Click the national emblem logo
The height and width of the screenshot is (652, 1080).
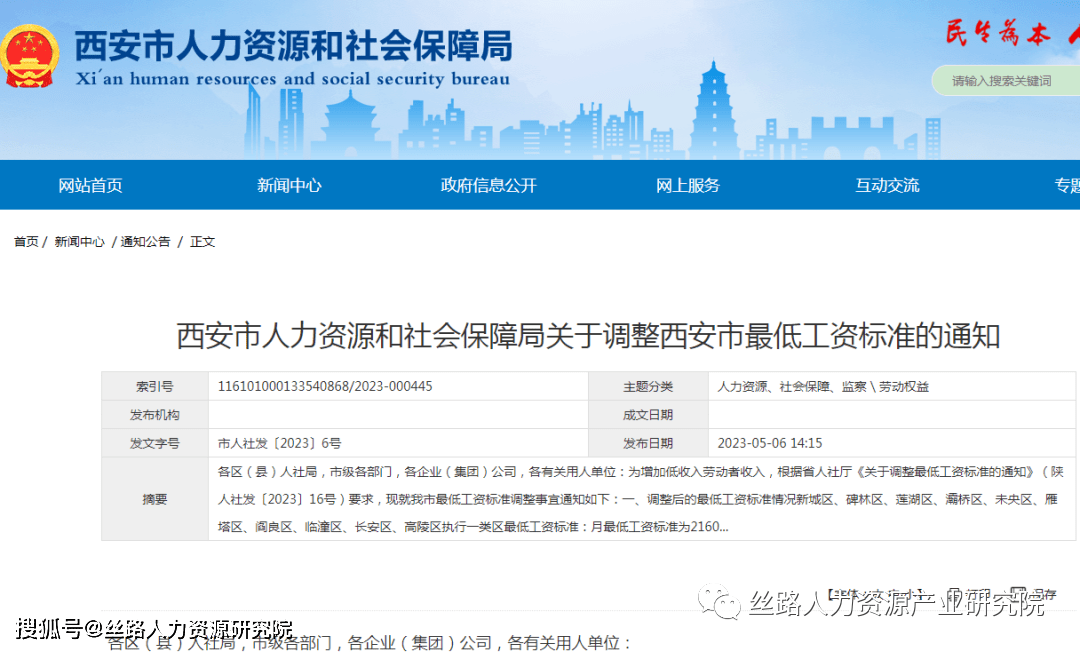pyautogui.click(x=30, y=56)
